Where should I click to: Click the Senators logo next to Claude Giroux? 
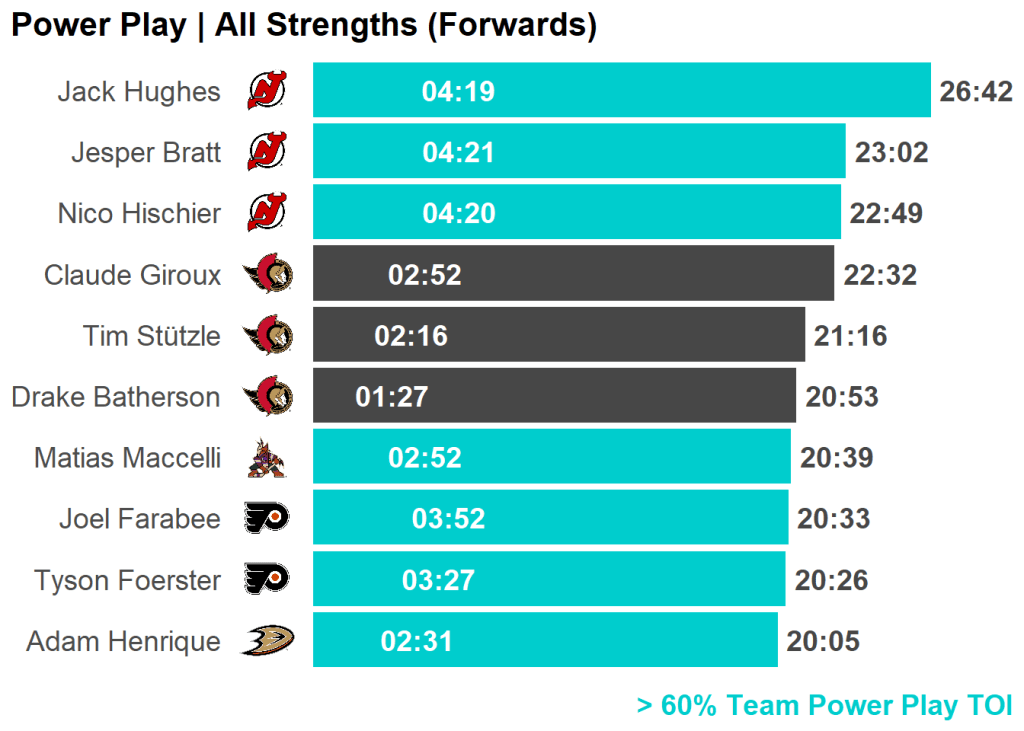[x=267, y=274]
